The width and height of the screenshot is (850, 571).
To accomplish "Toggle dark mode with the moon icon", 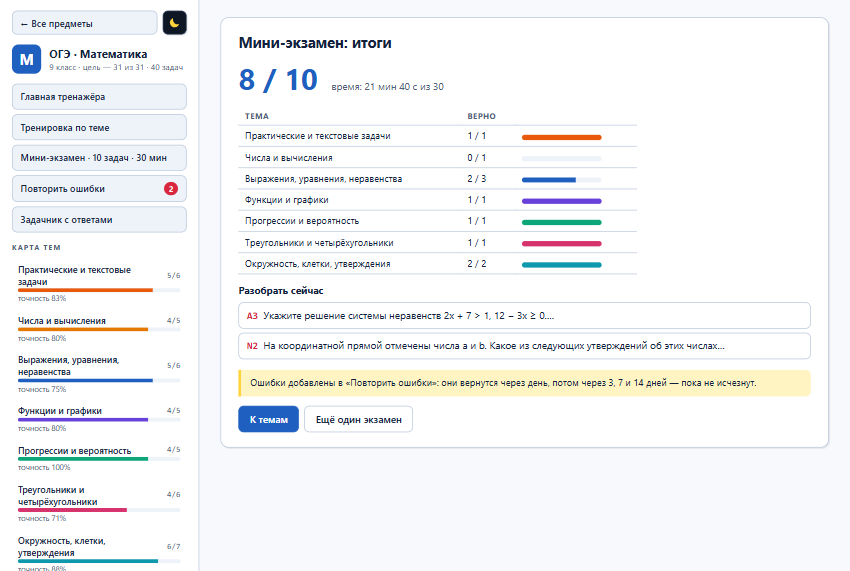I will click(x=175, y=23).
